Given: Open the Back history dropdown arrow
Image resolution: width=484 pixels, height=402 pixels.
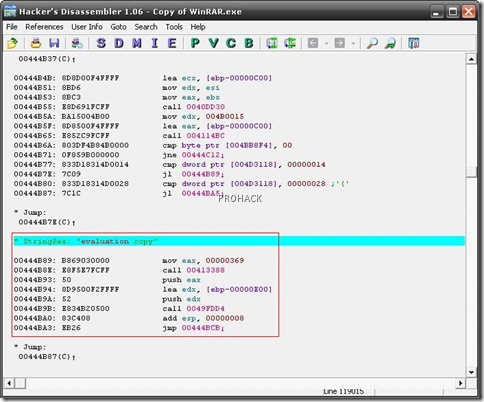Looking at the screenshot, I should 326,43.
